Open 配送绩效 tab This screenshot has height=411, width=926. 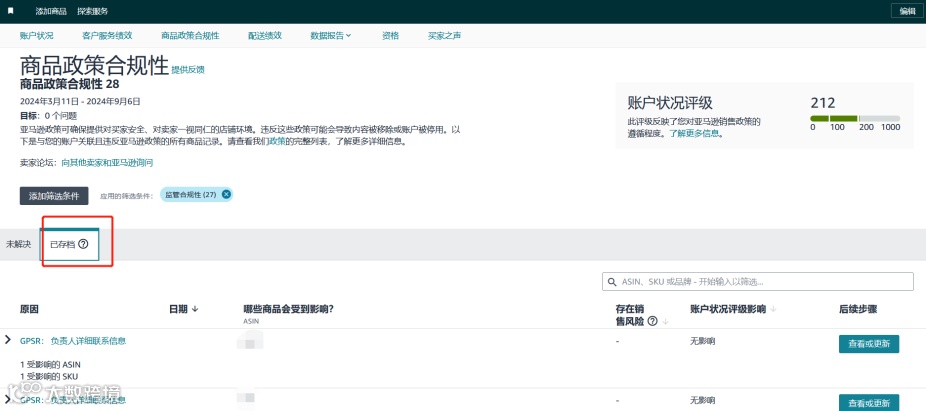pos(265,36)
